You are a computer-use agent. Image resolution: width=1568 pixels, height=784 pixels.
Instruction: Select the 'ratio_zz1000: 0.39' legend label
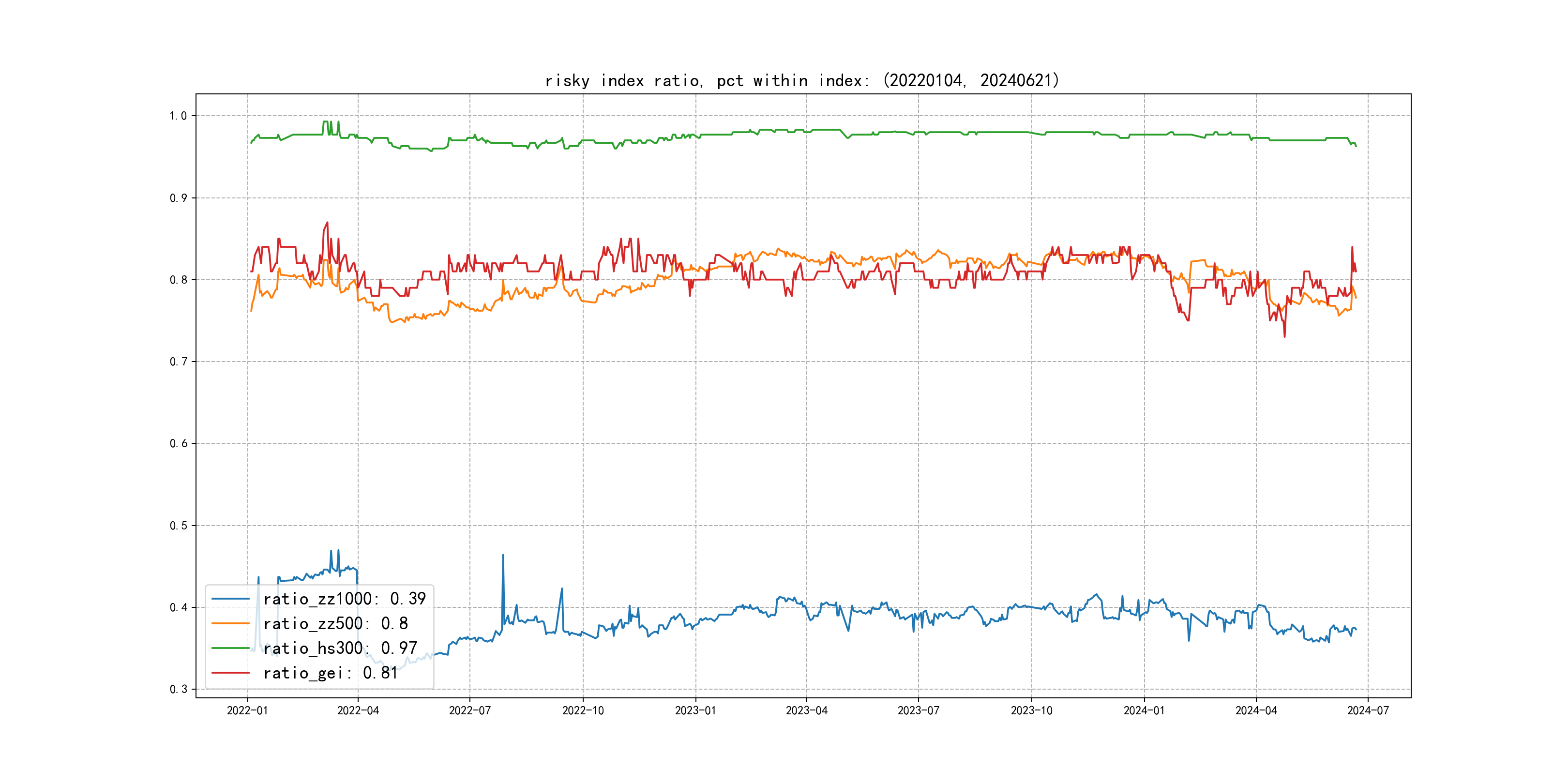tap(345, 599)
